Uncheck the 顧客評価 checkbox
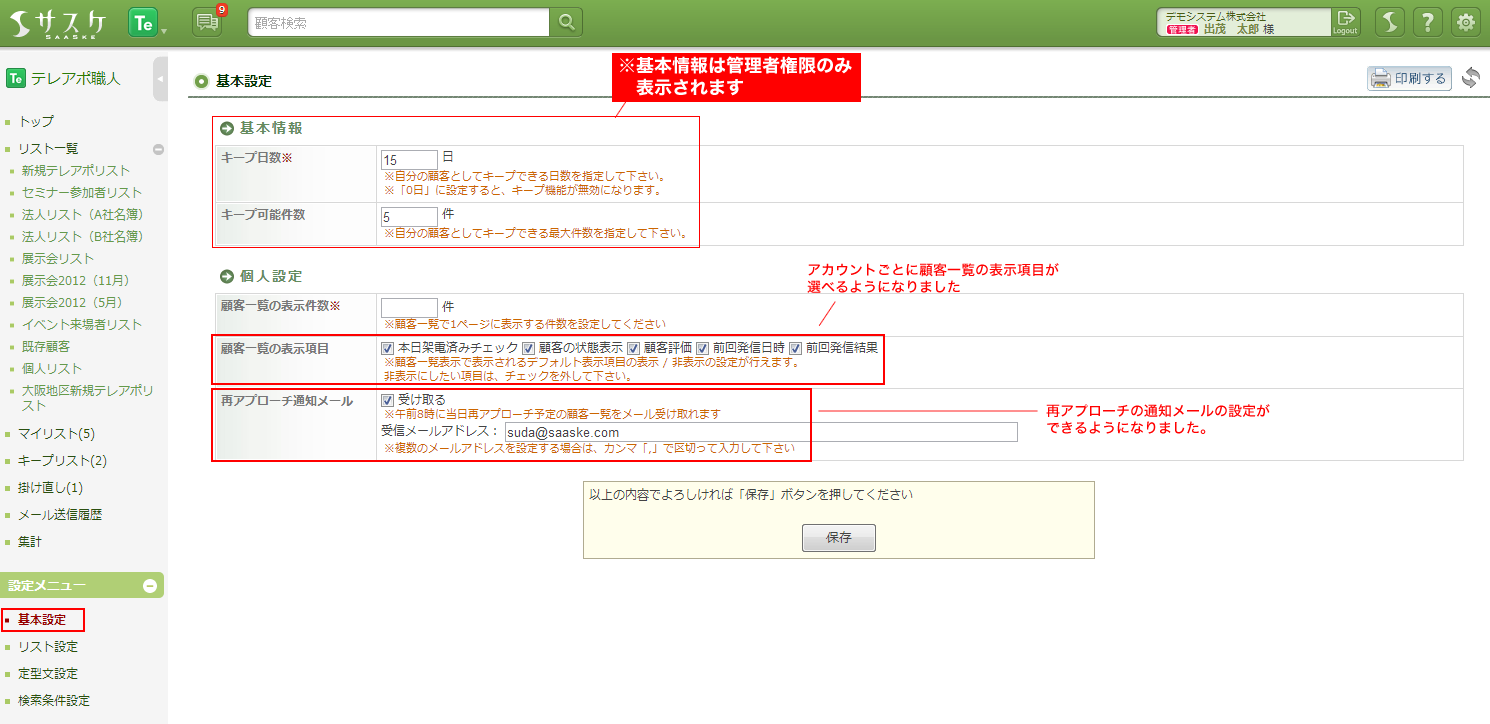 coord(634,348)
